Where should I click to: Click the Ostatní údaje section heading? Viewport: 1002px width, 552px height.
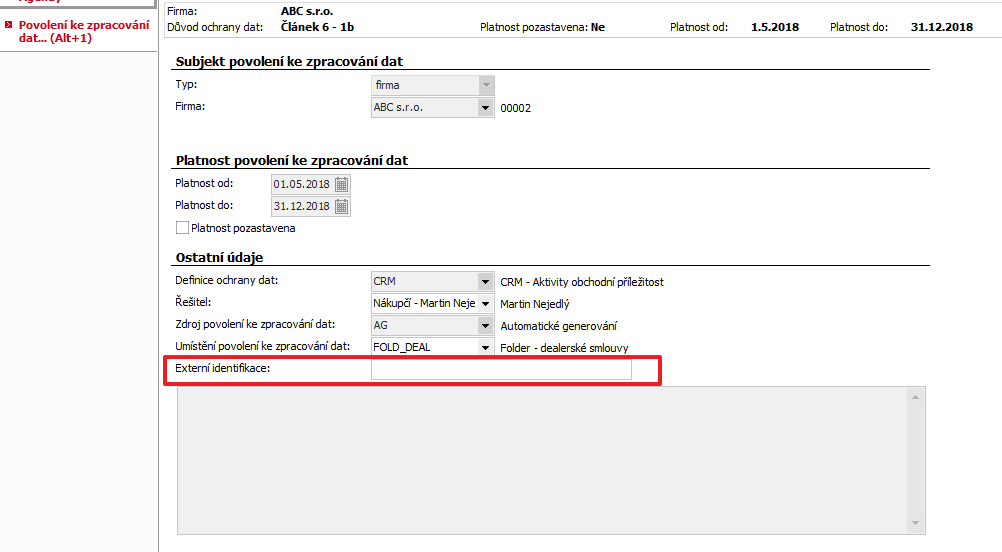click(x=219, y=257)
